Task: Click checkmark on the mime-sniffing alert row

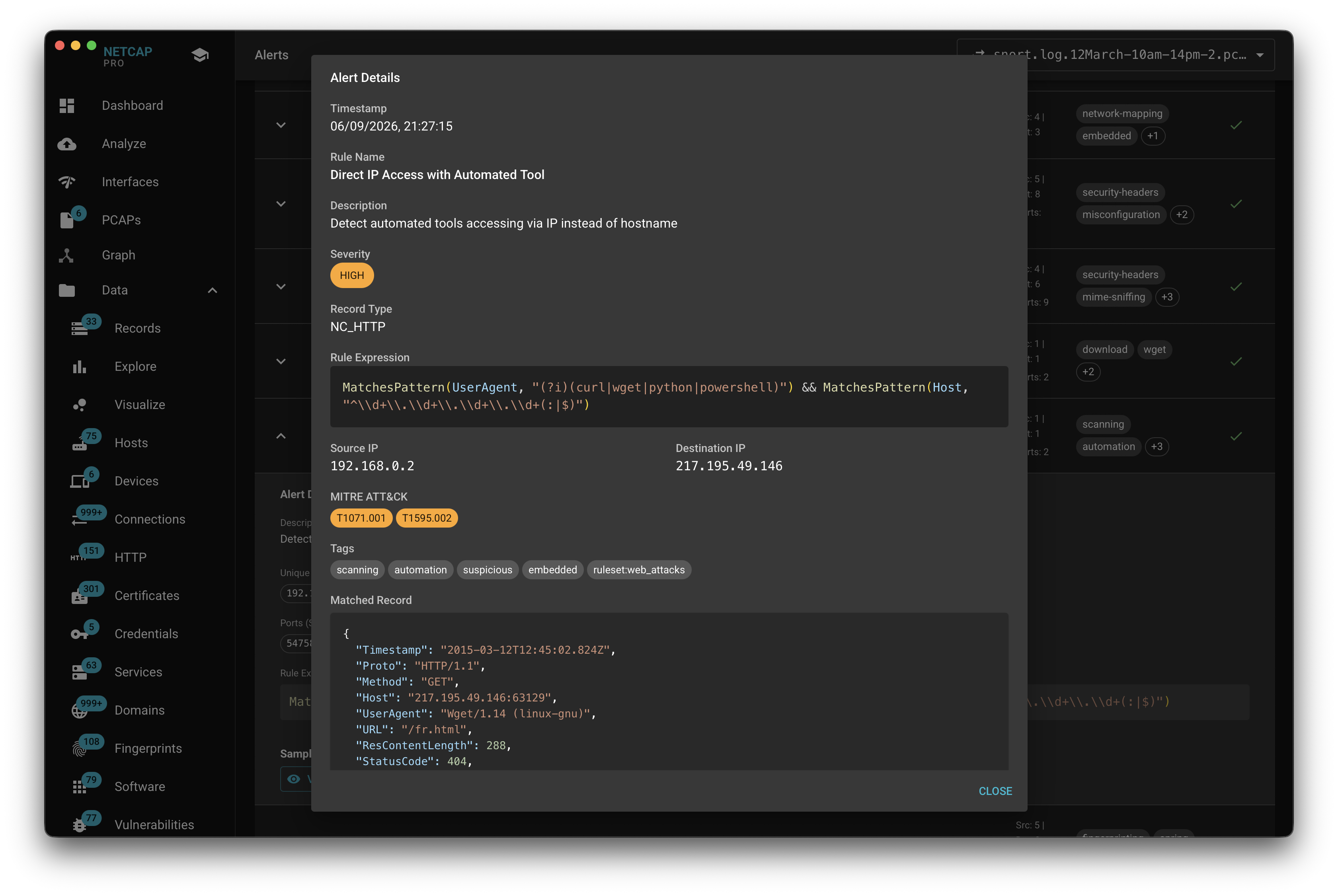Action: coord(1236,287)
